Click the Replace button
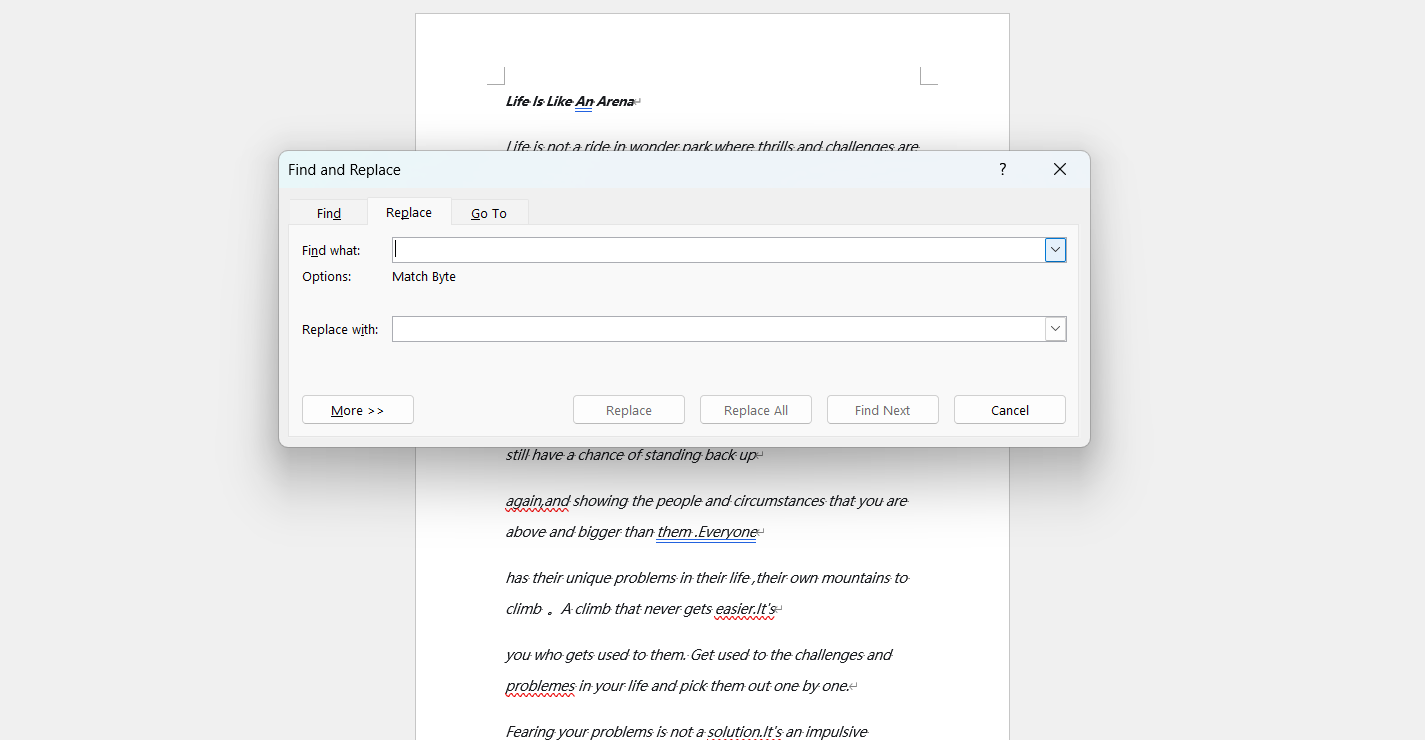This screenshot has height=740, width=1425. click(x=628, y=409)
